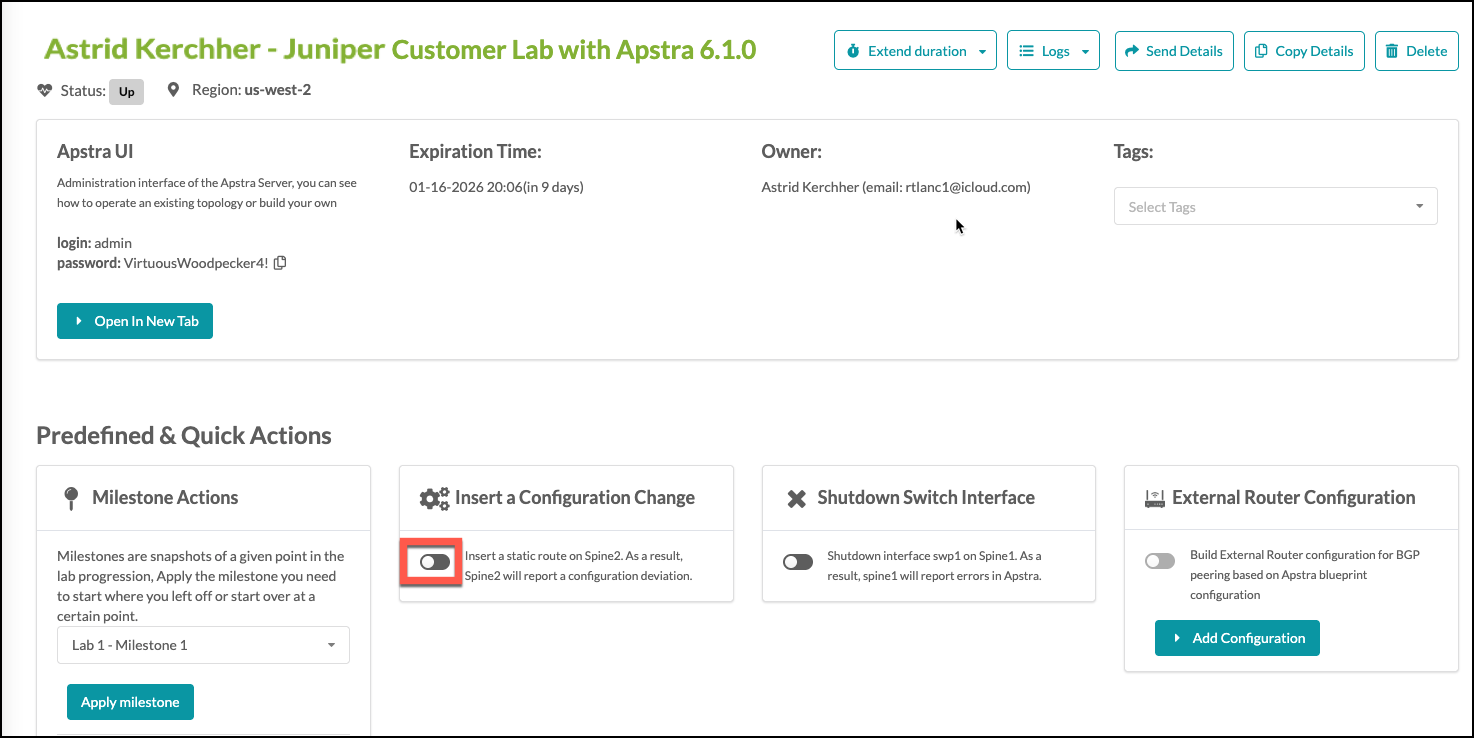Viewport: 1474px width, 738px height.
Task: Enable the Shutdown Switch Interface toggle
Action: pos(797,562)
